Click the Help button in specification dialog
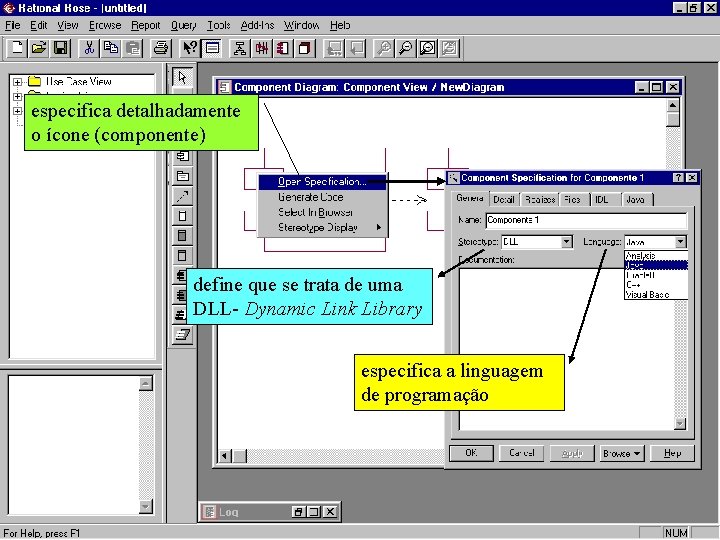Image resolution: width=720 pixels, height=540 pixels. [x=672, y=453]
